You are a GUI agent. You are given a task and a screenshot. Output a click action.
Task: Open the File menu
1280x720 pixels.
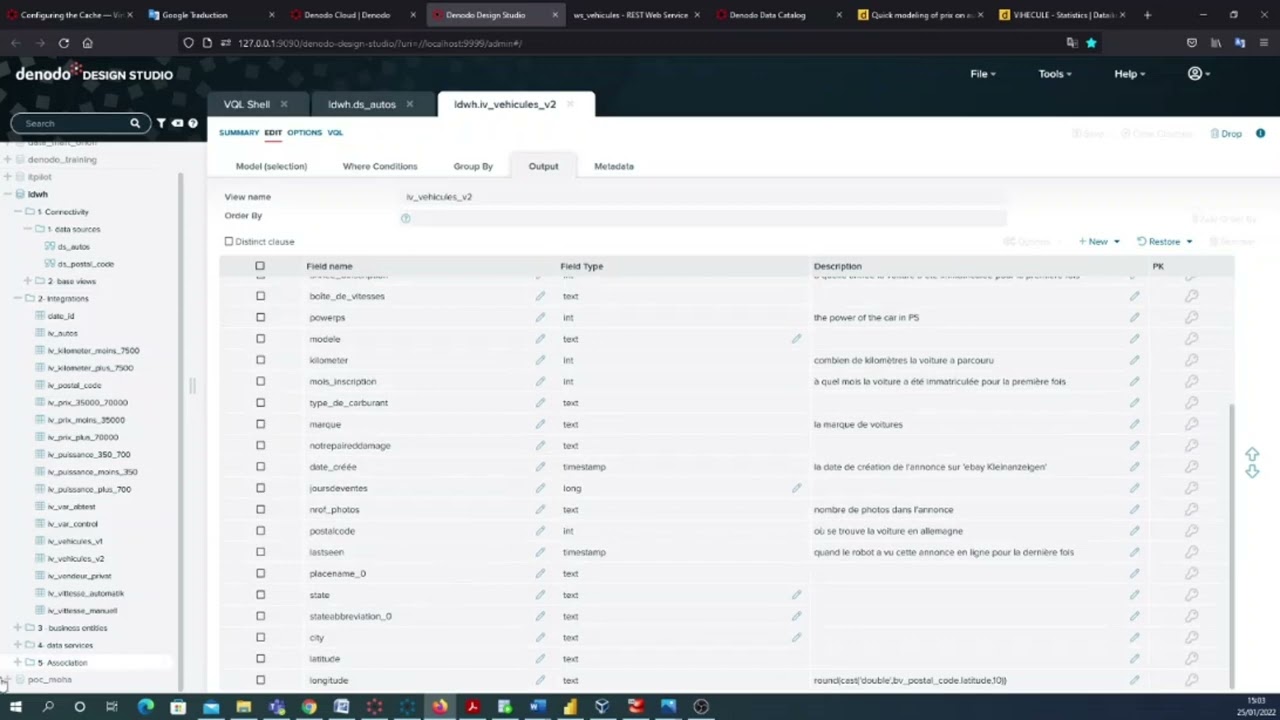pos(982,74)
